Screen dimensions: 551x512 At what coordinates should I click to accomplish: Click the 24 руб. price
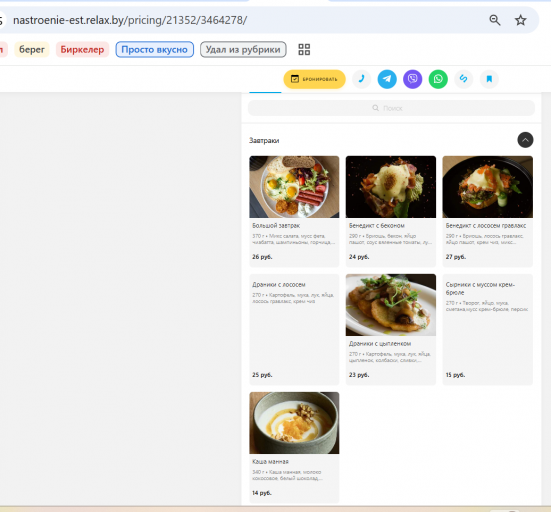(x=359, y=257)
